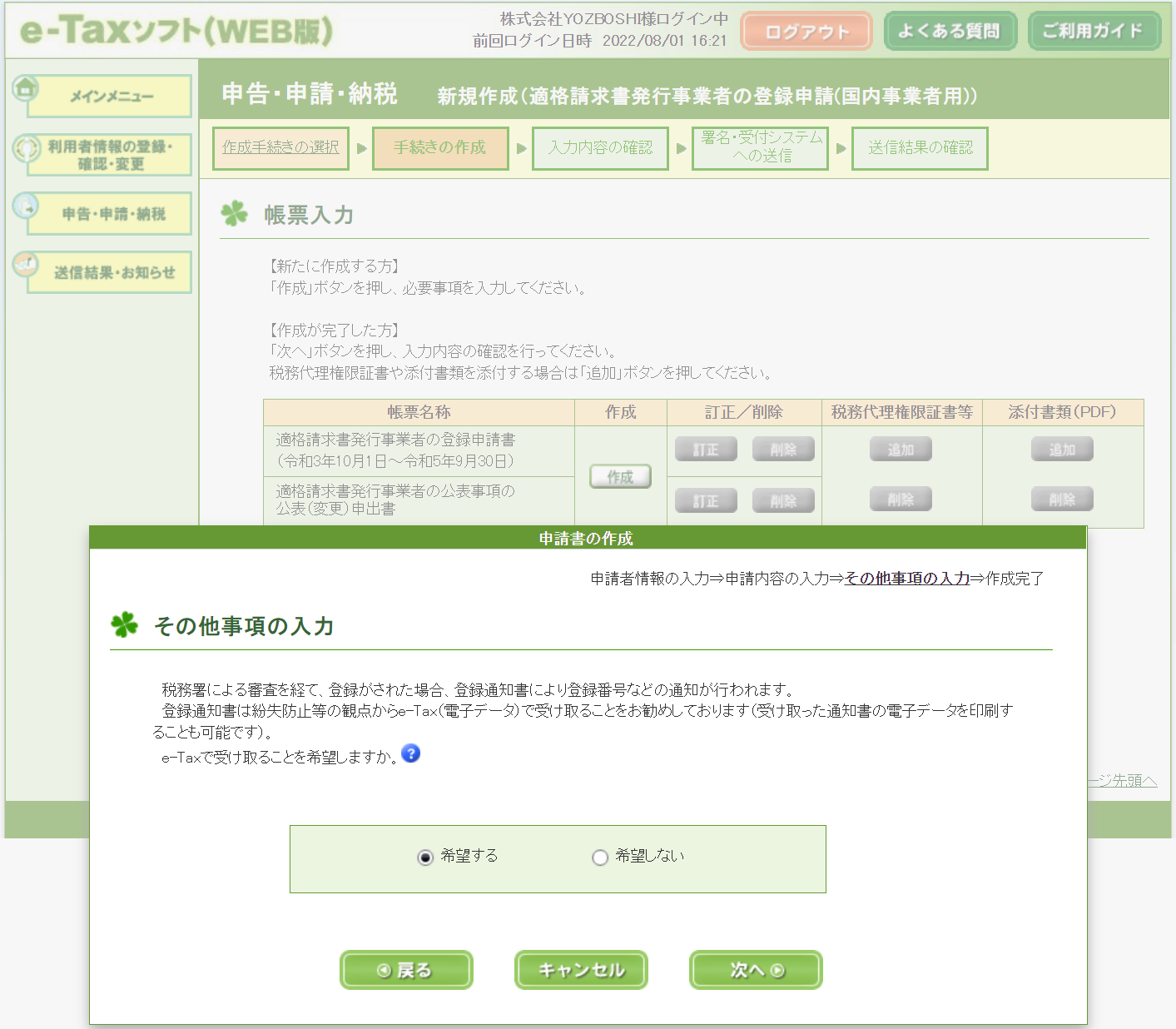This screenshot has height=1029, width=1176.
Task: Select 署名・受付システムへの送信 step
Action: point(760,148)
